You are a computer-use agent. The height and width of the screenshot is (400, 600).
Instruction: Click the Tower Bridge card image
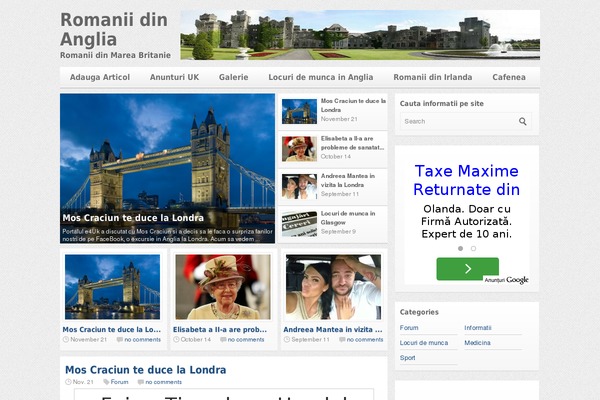pyautogui.click(x=112, y=287)
